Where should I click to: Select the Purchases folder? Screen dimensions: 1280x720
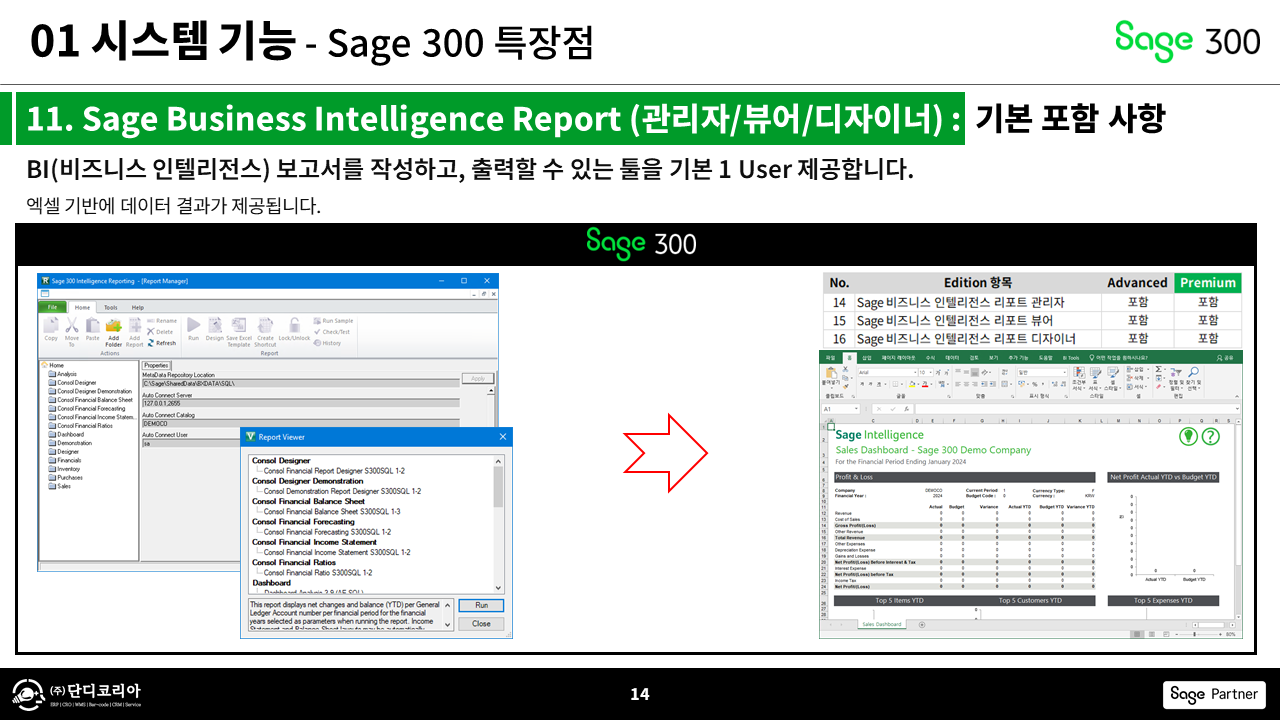(x=66, y=478)
